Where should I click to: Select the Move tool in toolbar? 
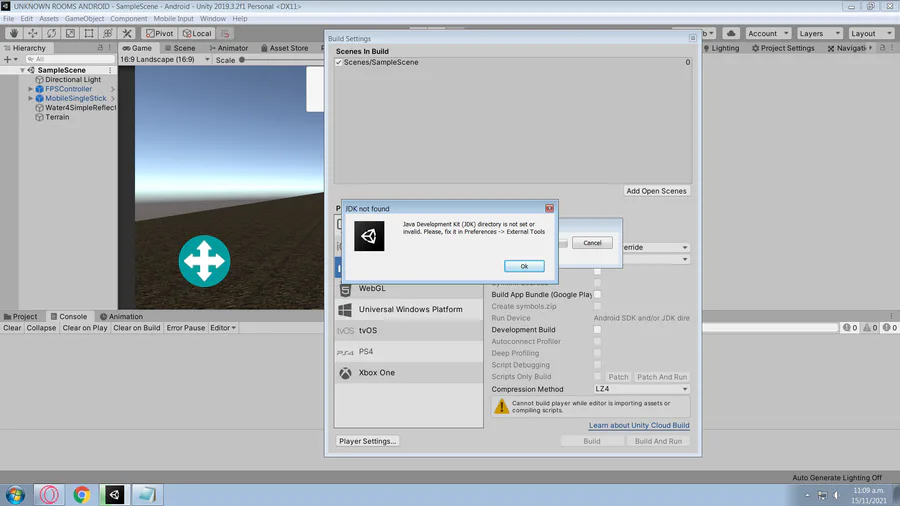point(33,33)
